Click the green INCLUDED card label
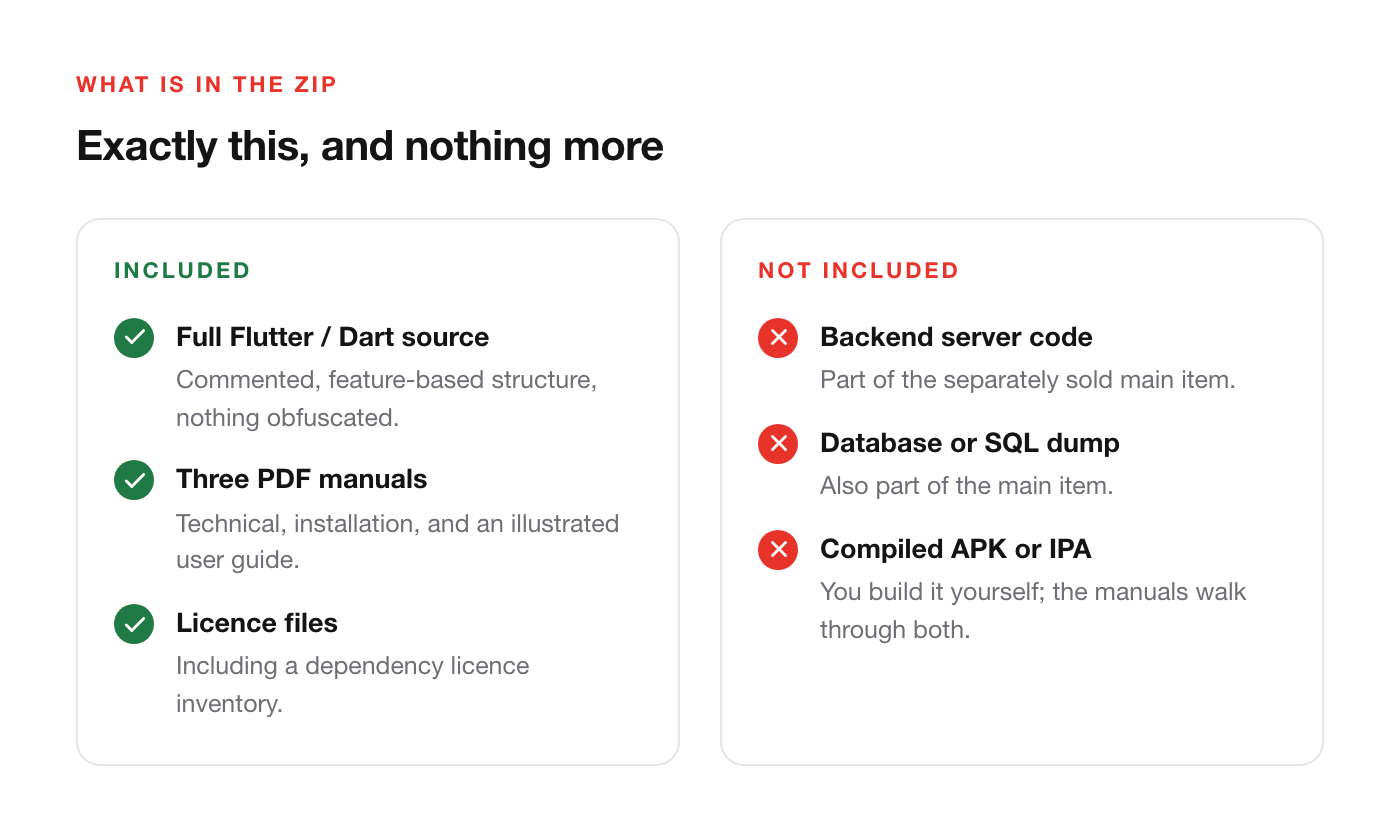This screenshot has width=1400, height=834. 182,271
